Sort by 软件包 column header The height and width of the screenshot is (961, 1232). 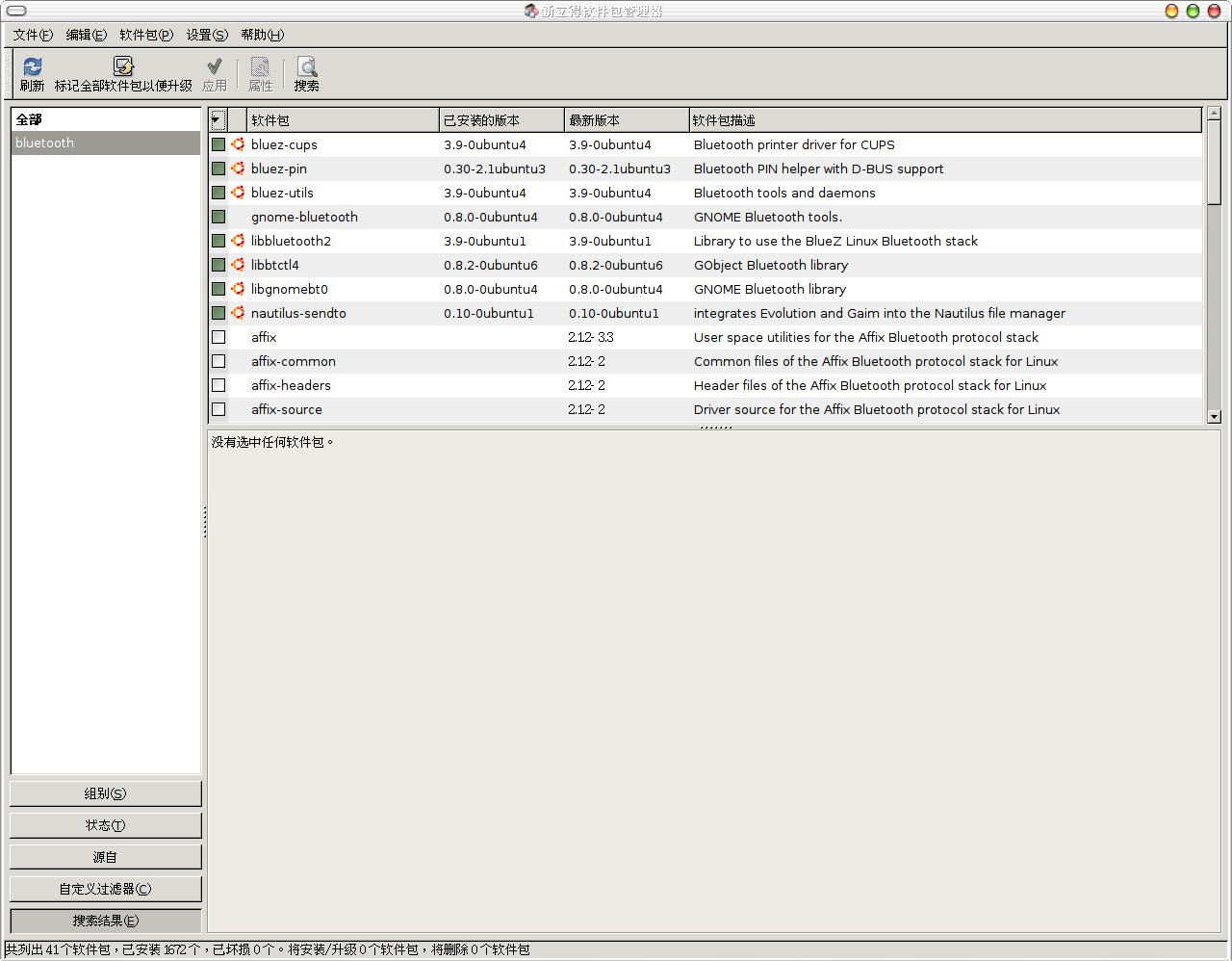pos(343,120)
